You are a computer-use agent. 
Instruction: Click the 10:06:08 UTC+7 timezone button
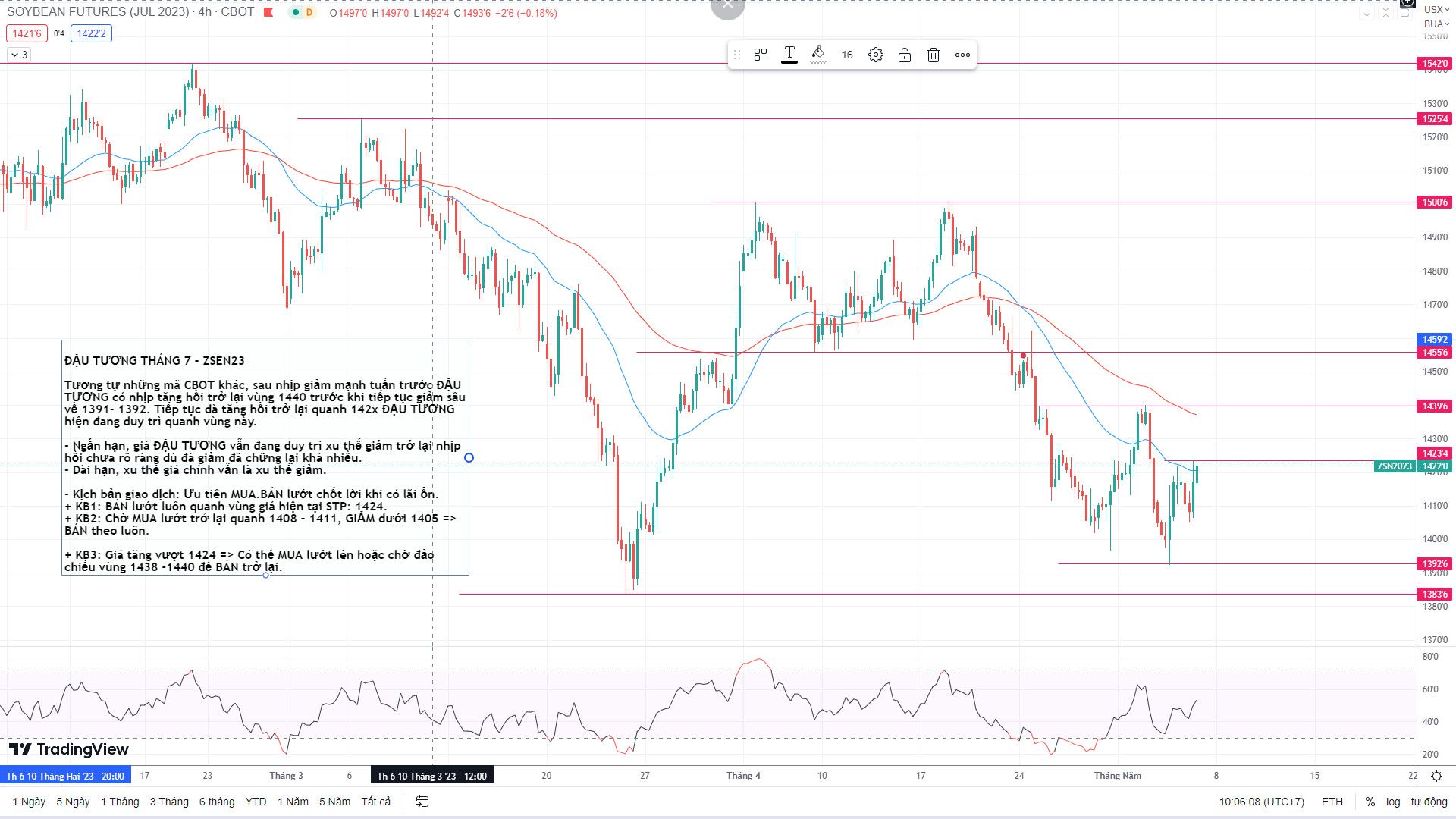tap(1262, 802)
